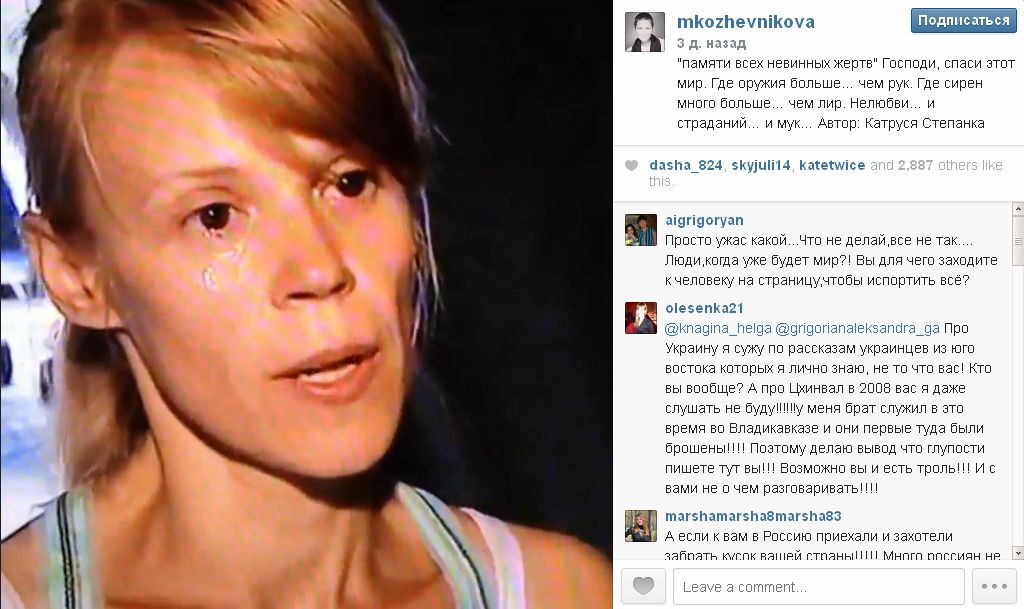Click the small heart icon next to likes list

coord(632,165)
